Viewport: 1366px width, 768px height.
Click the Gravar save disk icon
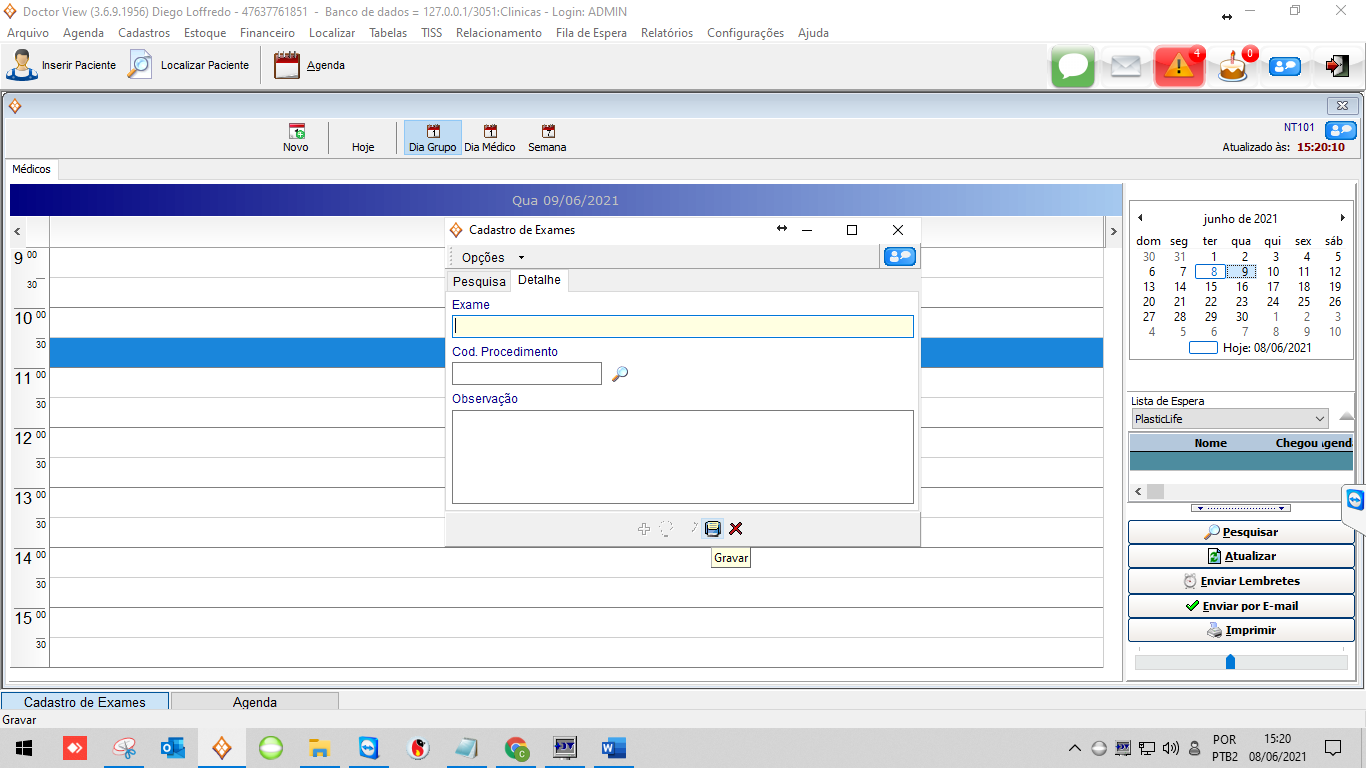pos(712,529)
